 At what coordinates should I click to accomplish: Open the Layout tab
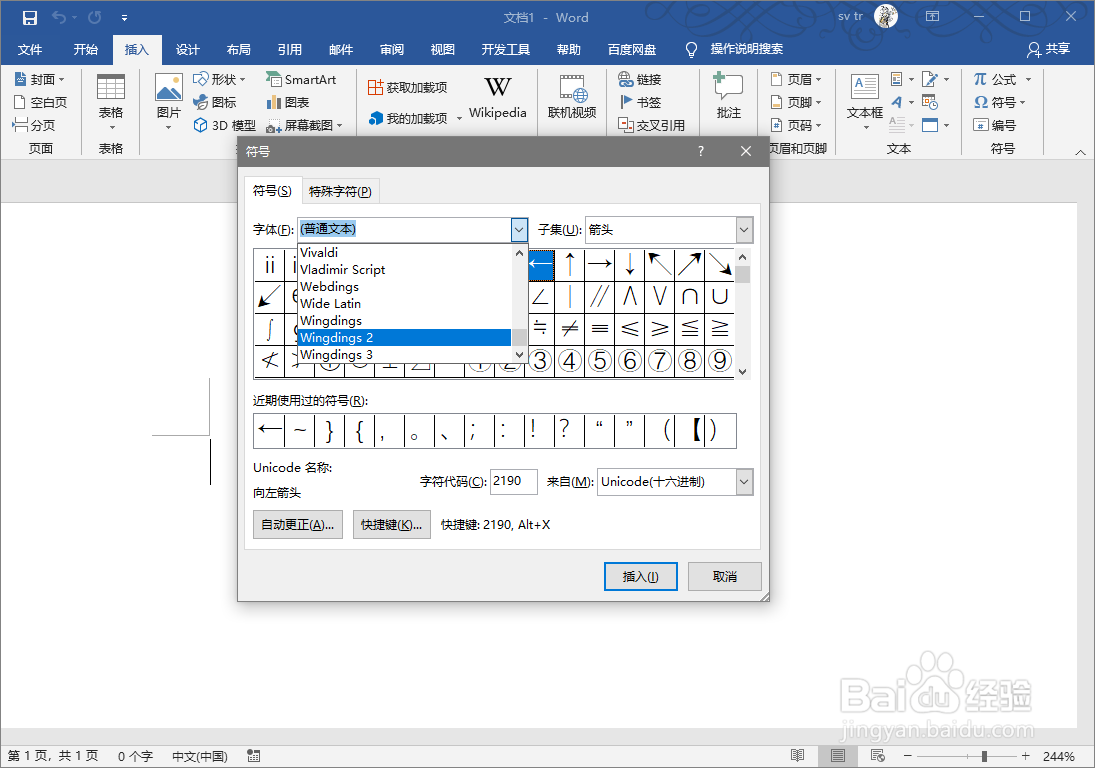(x=238, y=50)
